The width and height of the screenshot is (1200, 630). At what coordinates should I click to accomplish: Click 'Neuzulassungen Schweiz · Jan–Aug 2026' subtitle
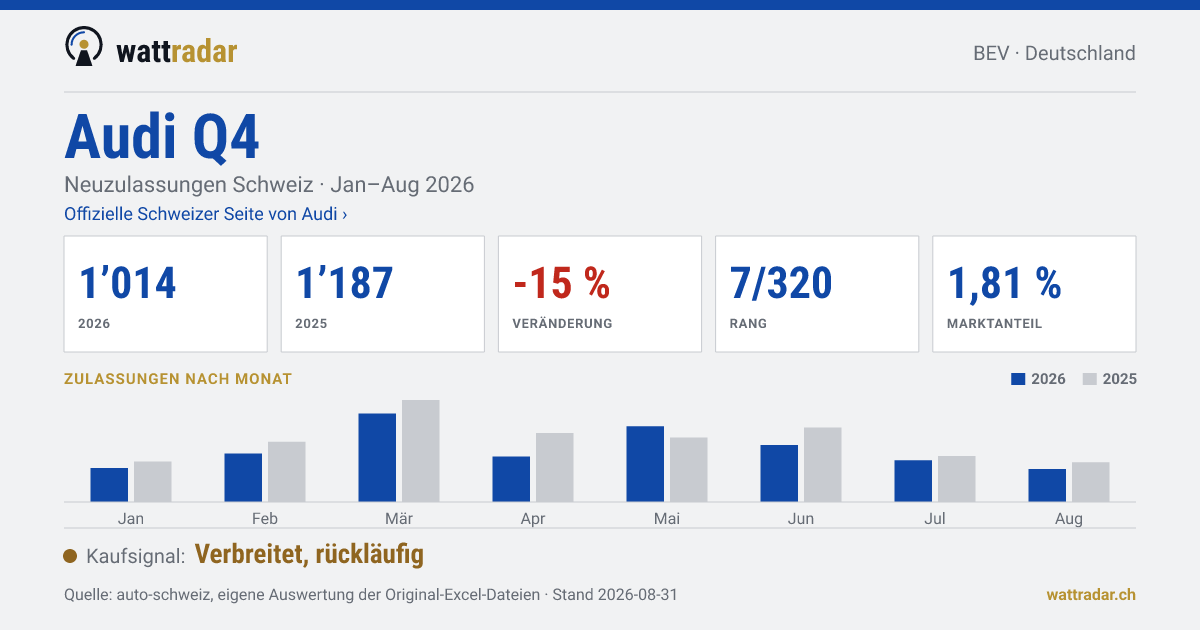click(269, 185)
